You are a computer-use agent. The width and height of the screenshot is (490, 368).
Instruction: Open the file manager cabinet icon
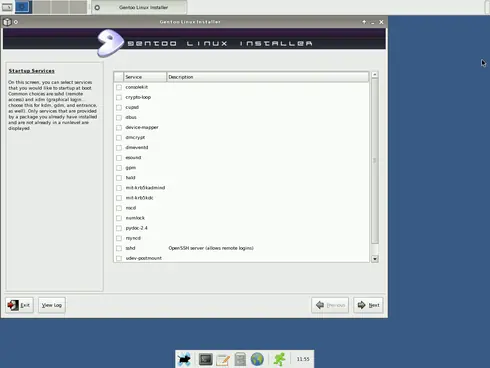(240, 359)
